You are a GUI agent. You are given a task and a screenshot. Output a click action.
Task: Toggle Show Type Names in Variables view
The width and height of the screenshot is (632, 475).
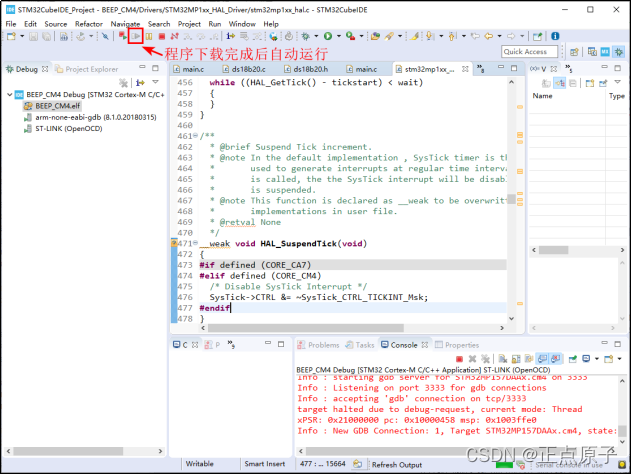546,83
